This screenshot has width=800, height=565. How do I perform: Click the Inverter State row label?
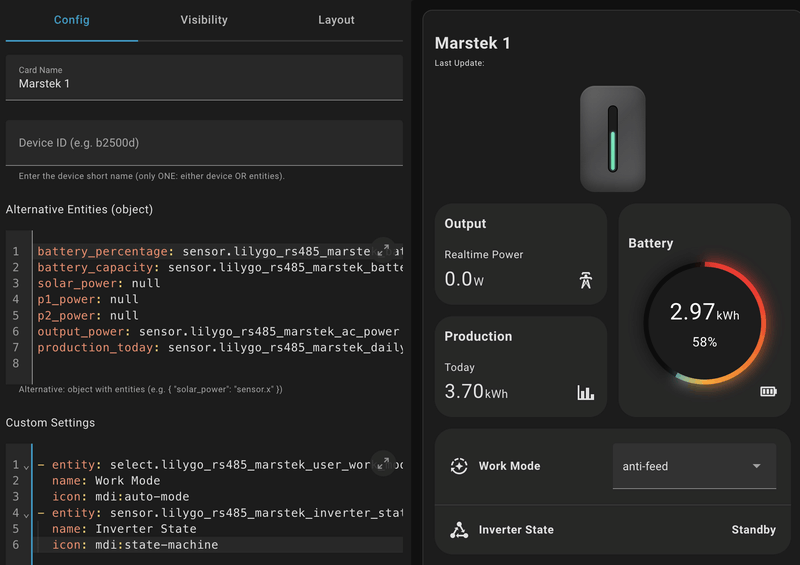click(x=516, y=530)
